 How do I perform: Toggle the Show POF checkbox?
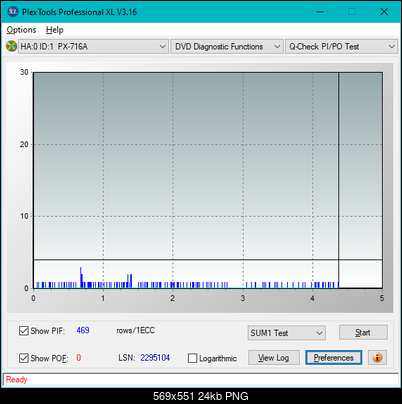(x=24, y=358)
